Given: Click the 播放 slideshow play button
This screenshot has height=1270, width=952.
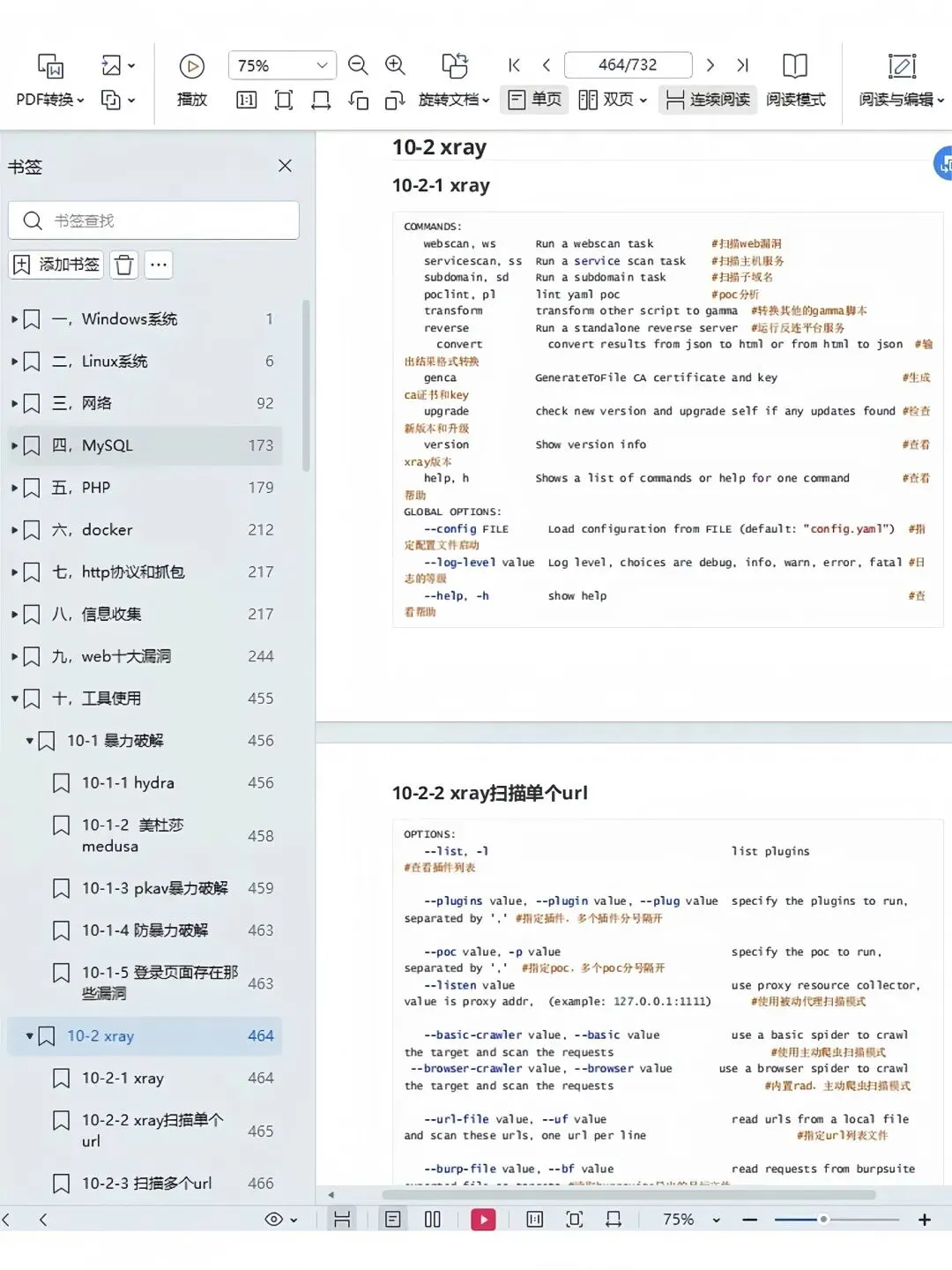Looking at the screenshot, I should click(191, 80).
